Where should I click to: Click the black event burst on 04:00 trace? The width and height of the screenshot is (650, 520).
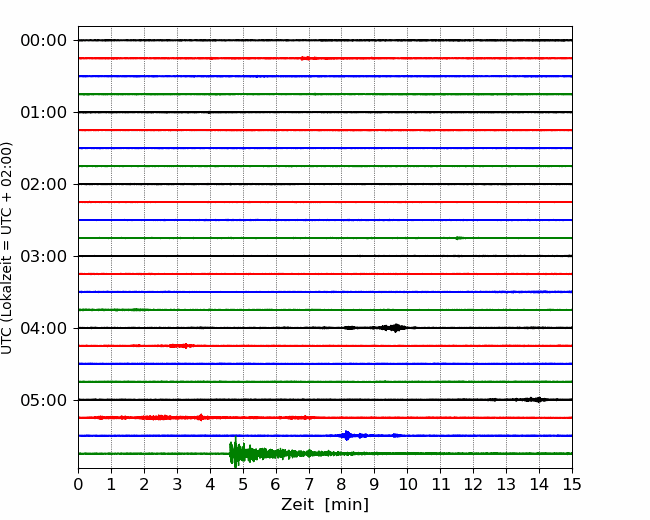point(395,328)
